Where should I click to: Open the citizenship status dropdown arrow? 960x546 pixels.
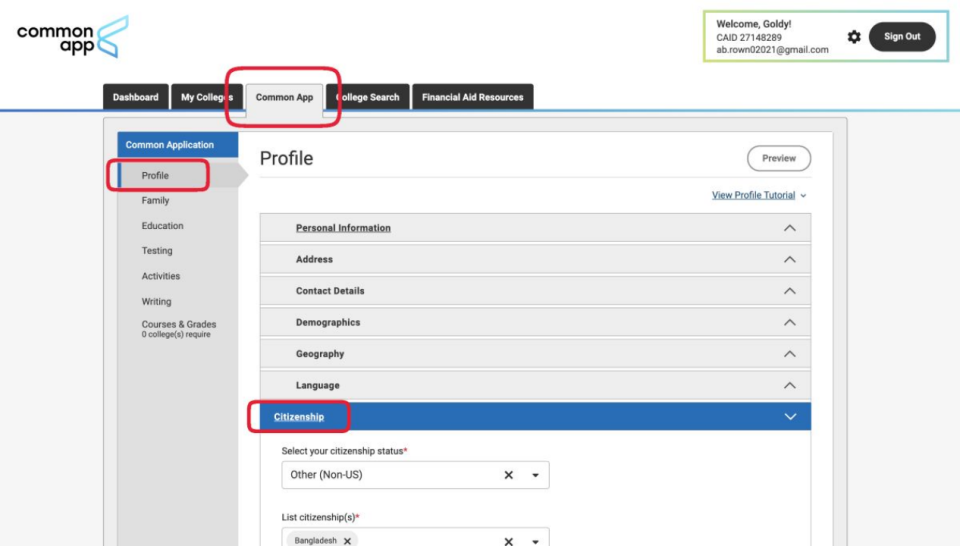click(535, 475)
